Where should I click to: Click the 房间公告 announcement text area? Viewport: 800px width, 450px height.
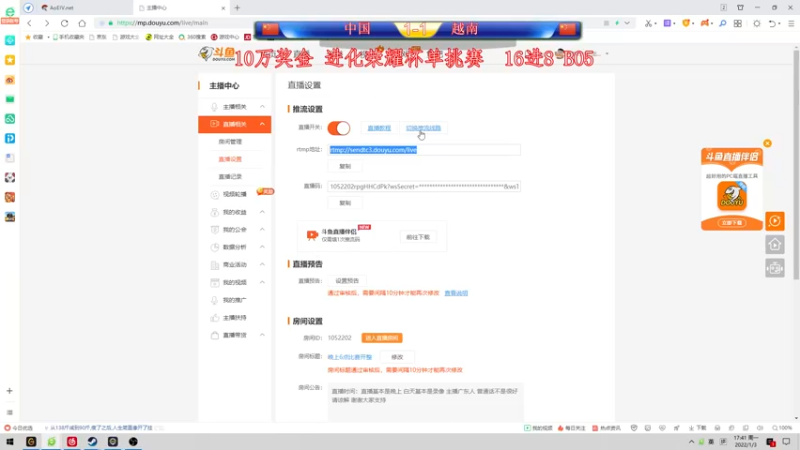click(x=426, y=402)
